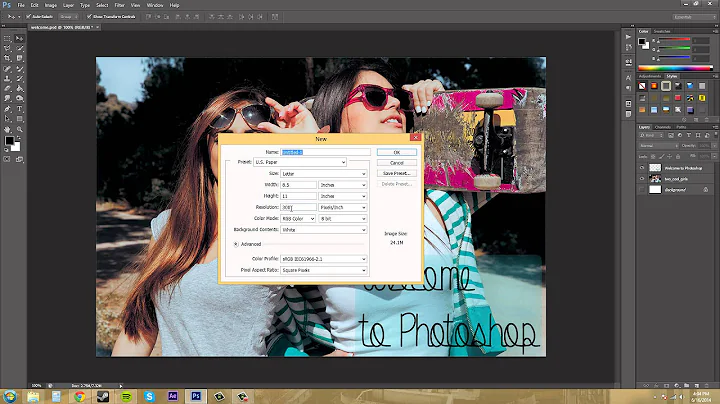Screen dimensions: 720x404
Task: Click the screen mode icon in toolbox
Action: [x=19, y=159]
